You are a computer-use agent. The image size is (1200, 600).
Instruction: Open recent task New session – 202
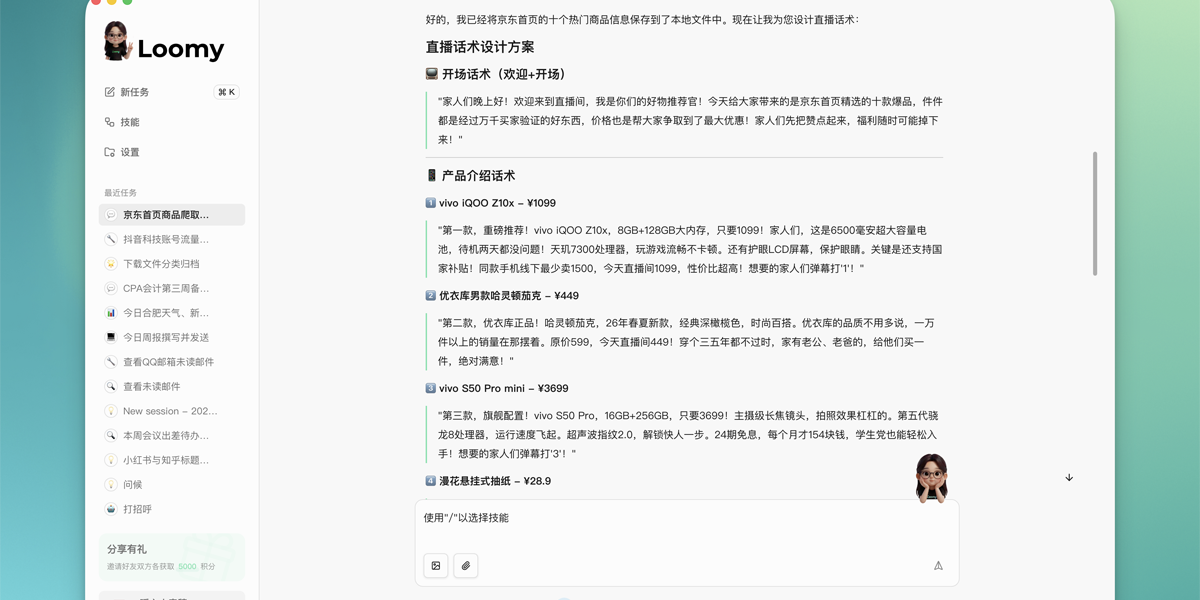click(172, 411)
